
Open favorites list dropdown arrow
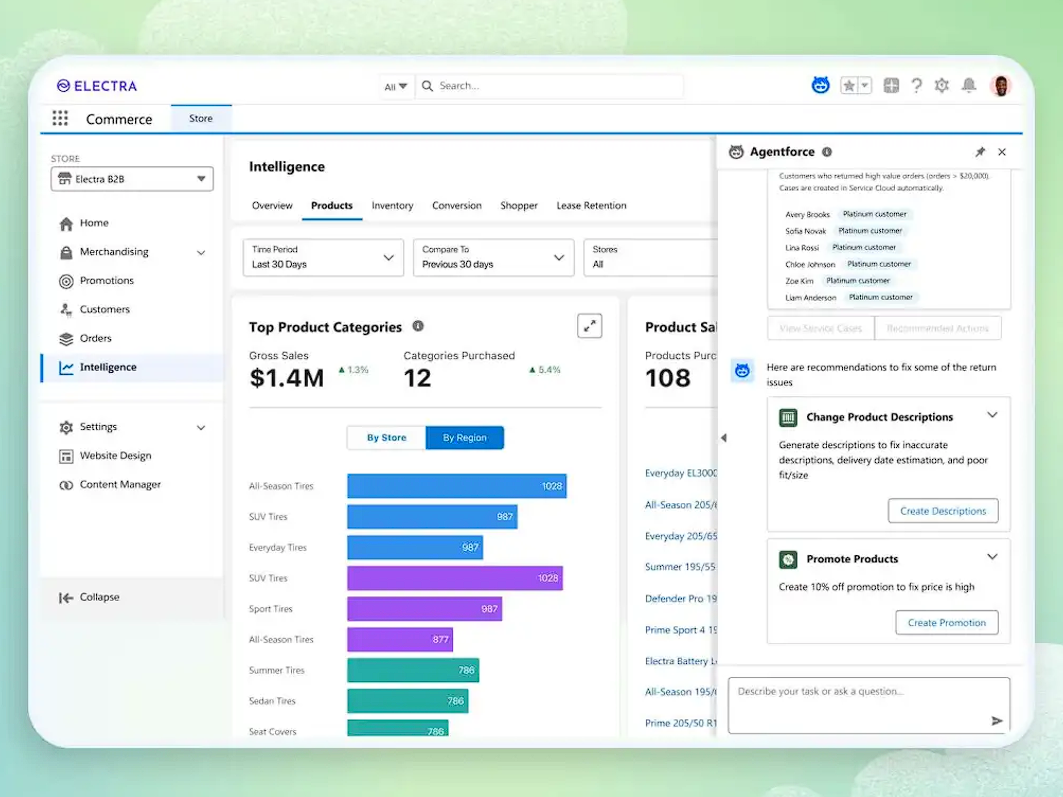coord(864,85)
